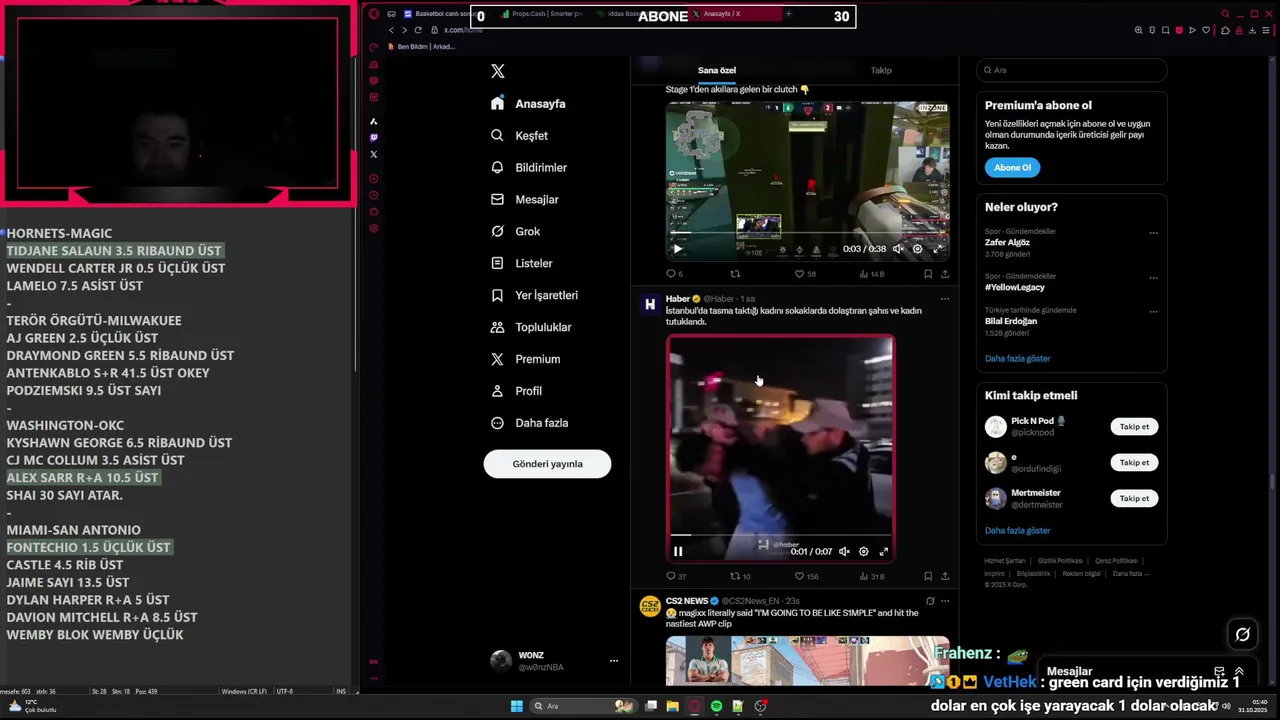Pause the Haber video
Viewport: 1280px width, 720px height.
coord(678,551)
